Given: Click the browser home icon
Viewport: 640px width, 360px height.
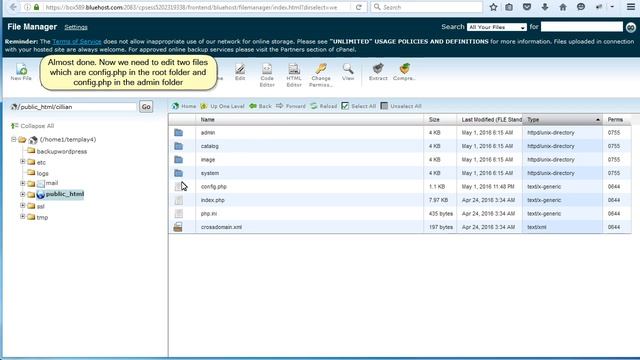Looking at the screenshot, I should coord(563,7).
